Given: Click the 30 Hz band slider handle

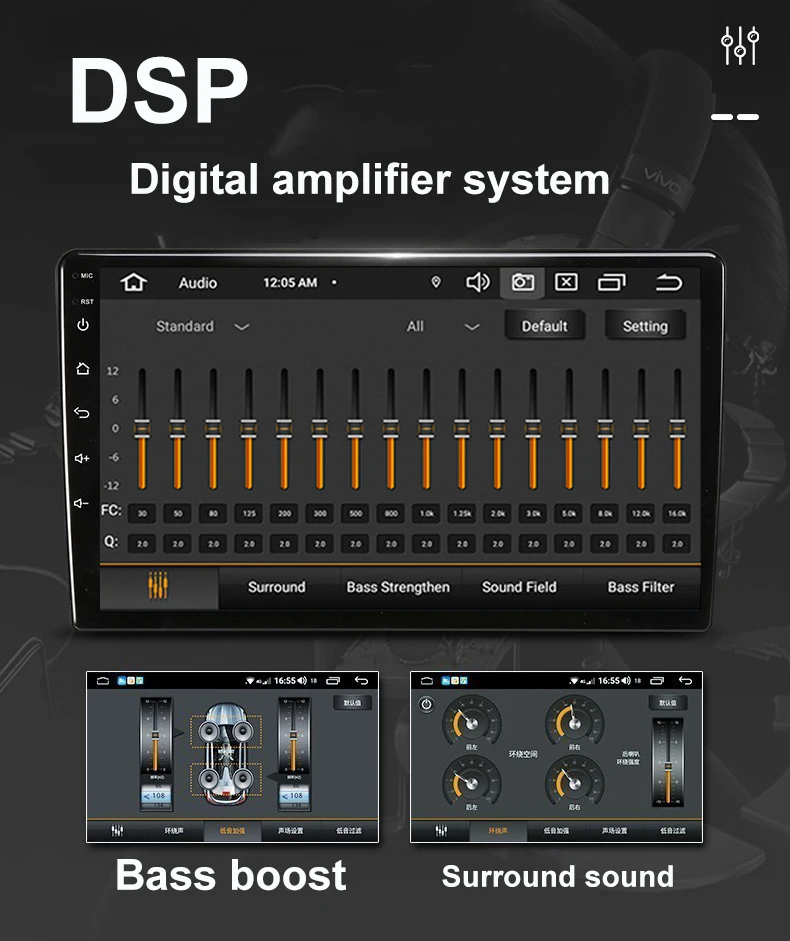Looking at the screenshot, I should [x=142, y=428].
